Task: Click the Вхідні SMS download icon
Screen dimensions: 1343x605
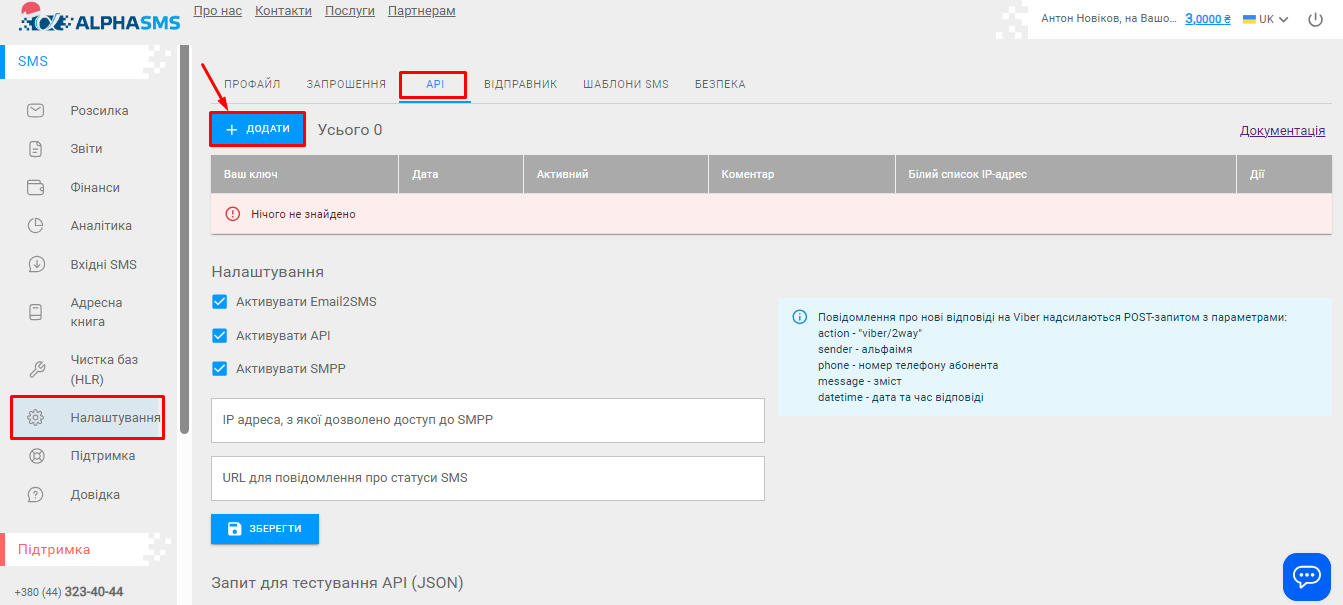Action: coord(36,265)
